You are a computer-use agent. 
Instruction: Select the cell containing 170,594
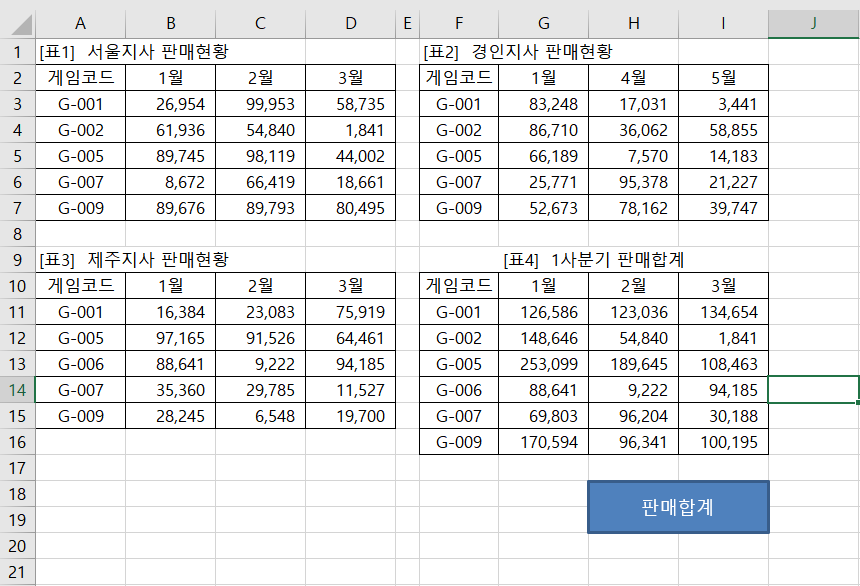coord(543,442)
